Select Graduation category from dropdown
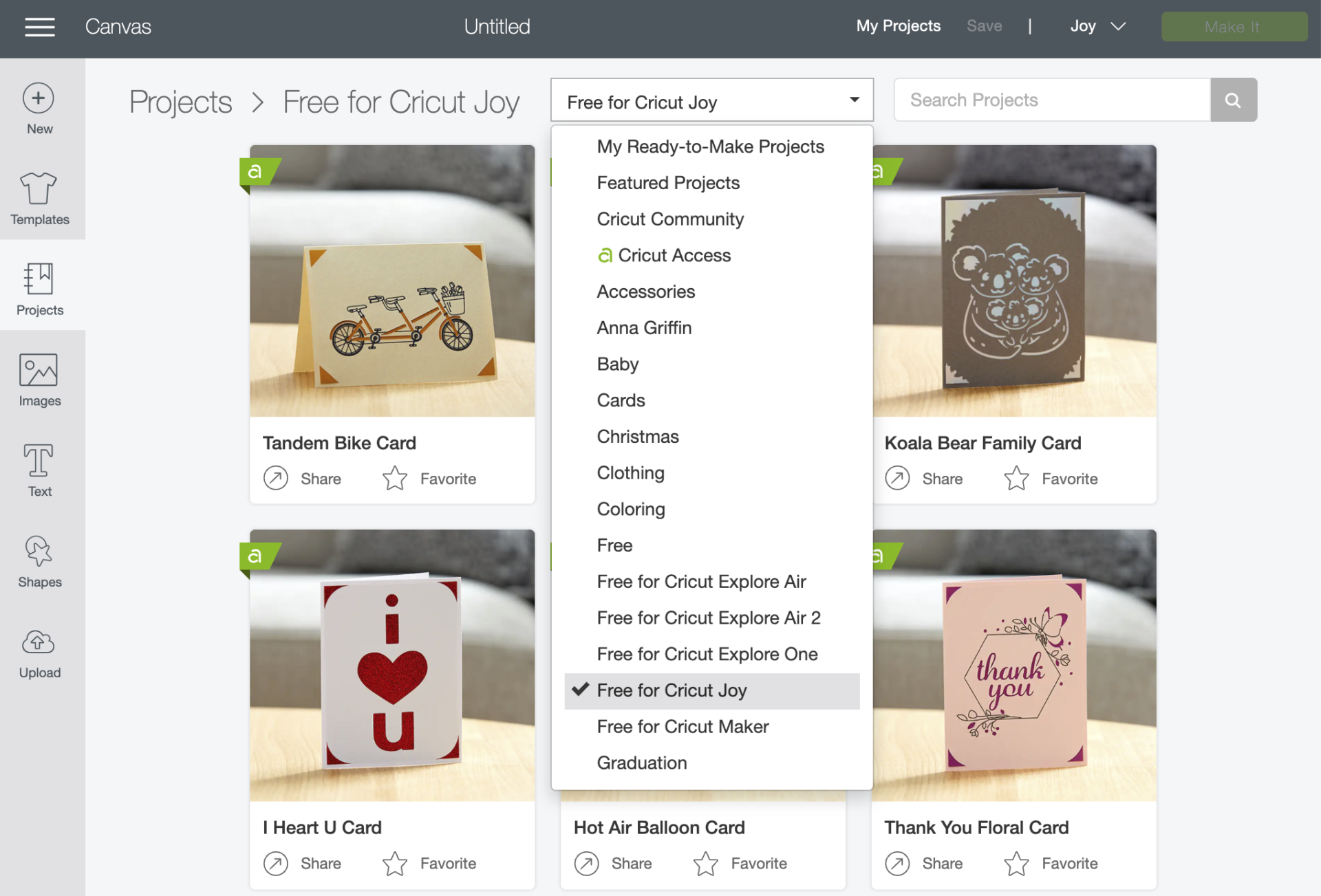This screenshot has width=1321, height=896. tap(641, 763)
